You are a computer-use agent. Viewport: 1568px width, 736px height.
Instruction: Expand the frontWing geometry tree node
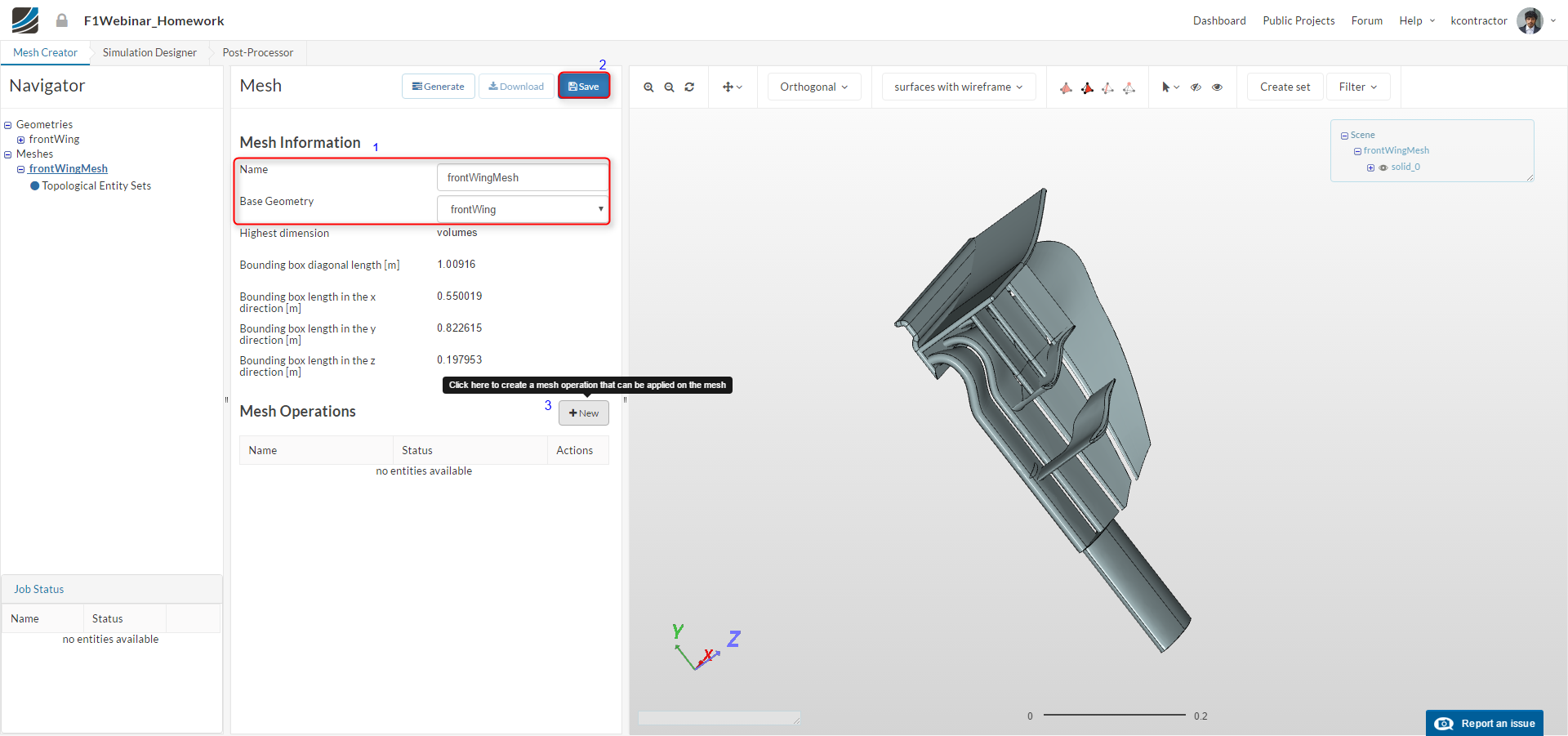pyautogui.click(x=21, y=140)
